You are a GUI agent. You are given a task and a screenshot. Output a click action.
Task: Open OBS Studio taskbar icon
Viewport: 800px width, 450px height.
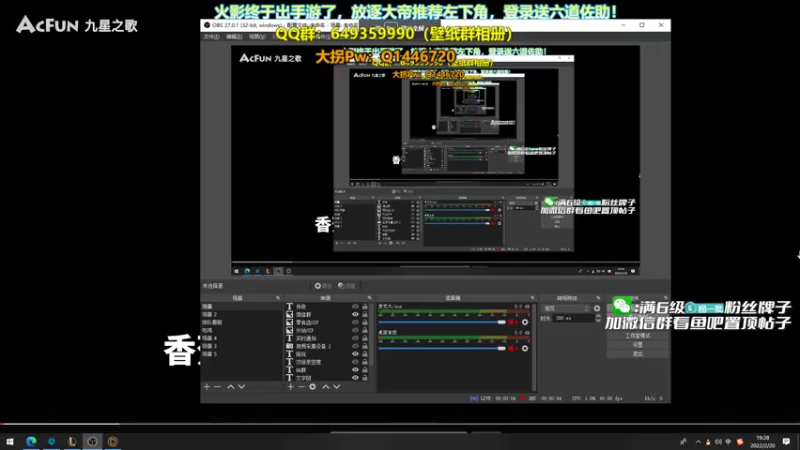tap(92, 441)
